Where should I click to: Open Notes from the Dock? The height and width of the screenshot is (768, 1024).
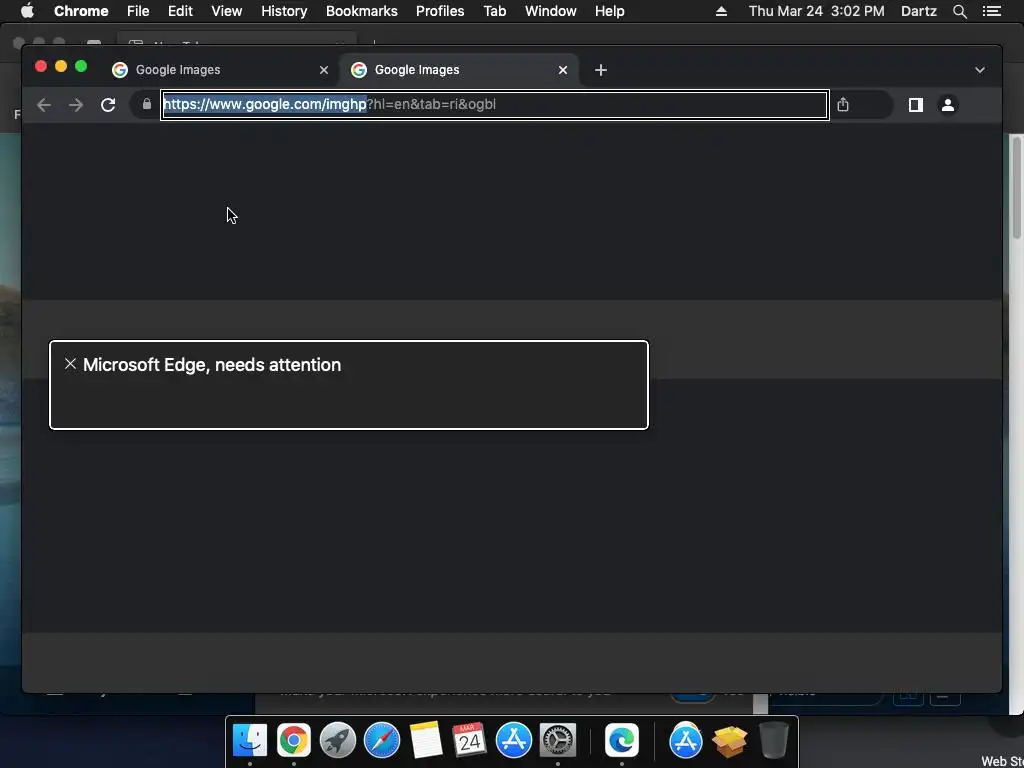click(426, 740)
